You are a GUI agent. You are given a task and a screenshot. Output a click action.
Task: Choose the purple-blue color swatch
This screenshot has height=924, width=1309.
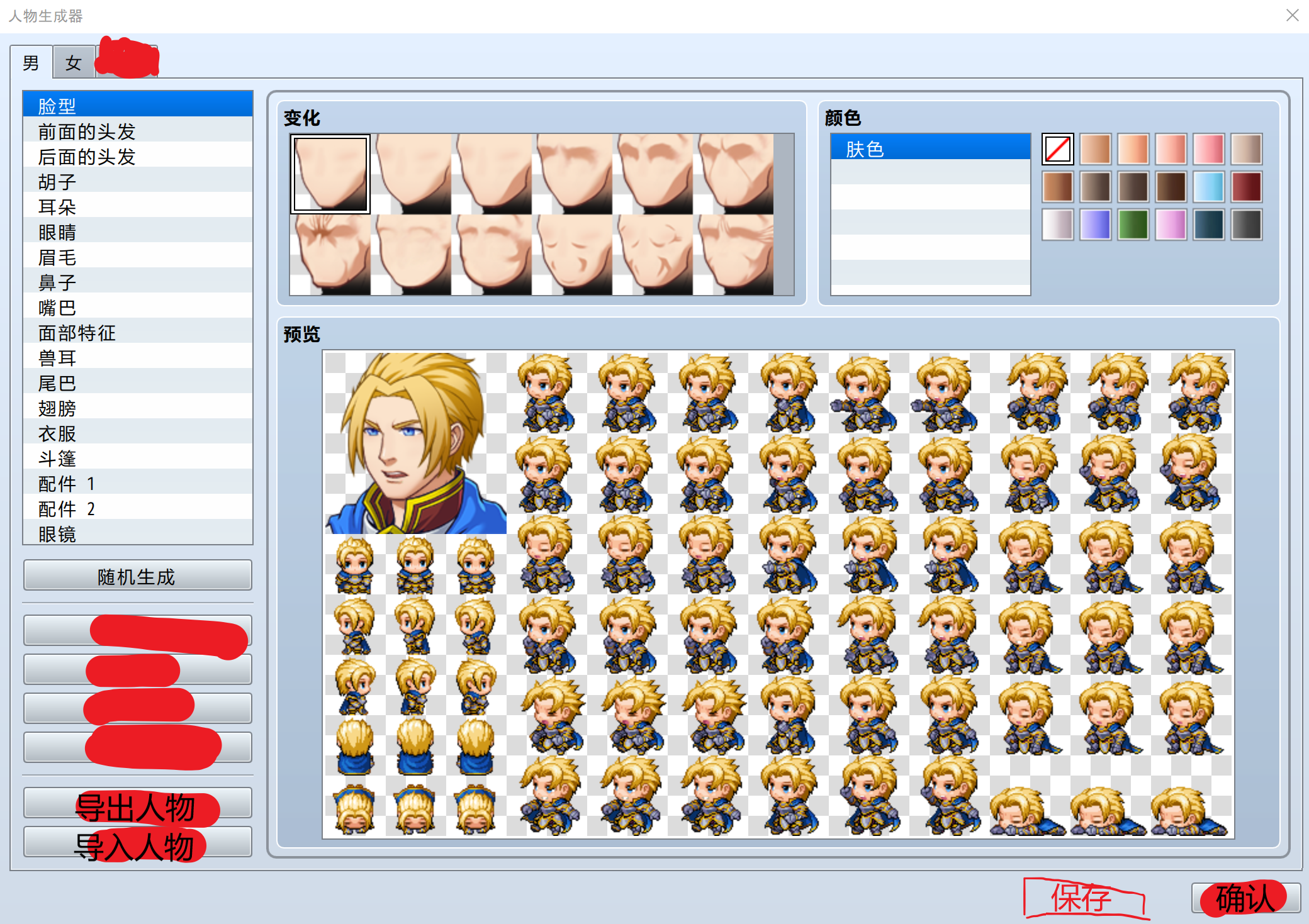[x=1096, y=225]
